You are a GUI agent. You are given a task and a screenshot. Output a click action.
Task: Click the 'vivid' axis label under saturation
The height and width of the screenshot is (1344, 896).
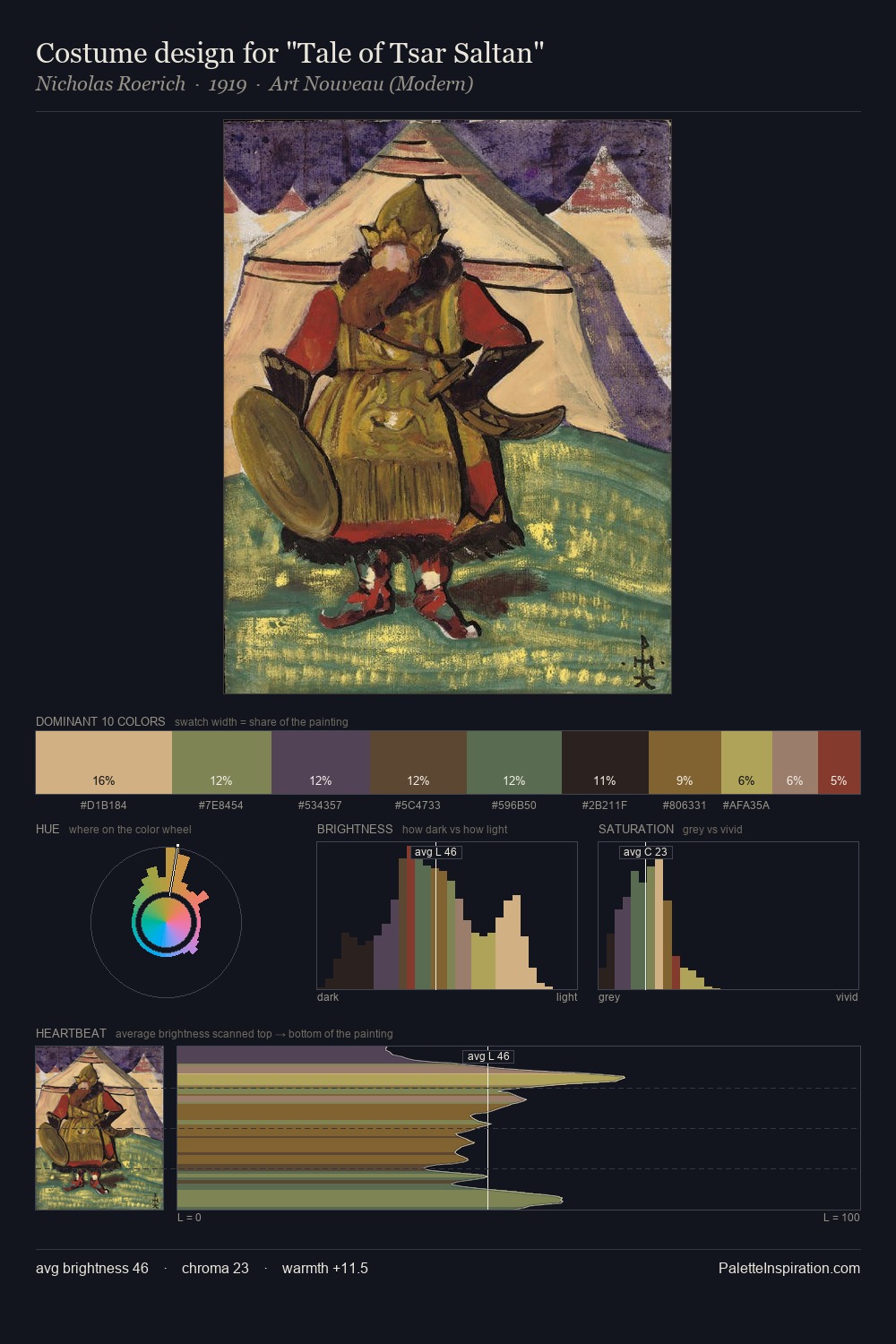[x=847, y=997]
